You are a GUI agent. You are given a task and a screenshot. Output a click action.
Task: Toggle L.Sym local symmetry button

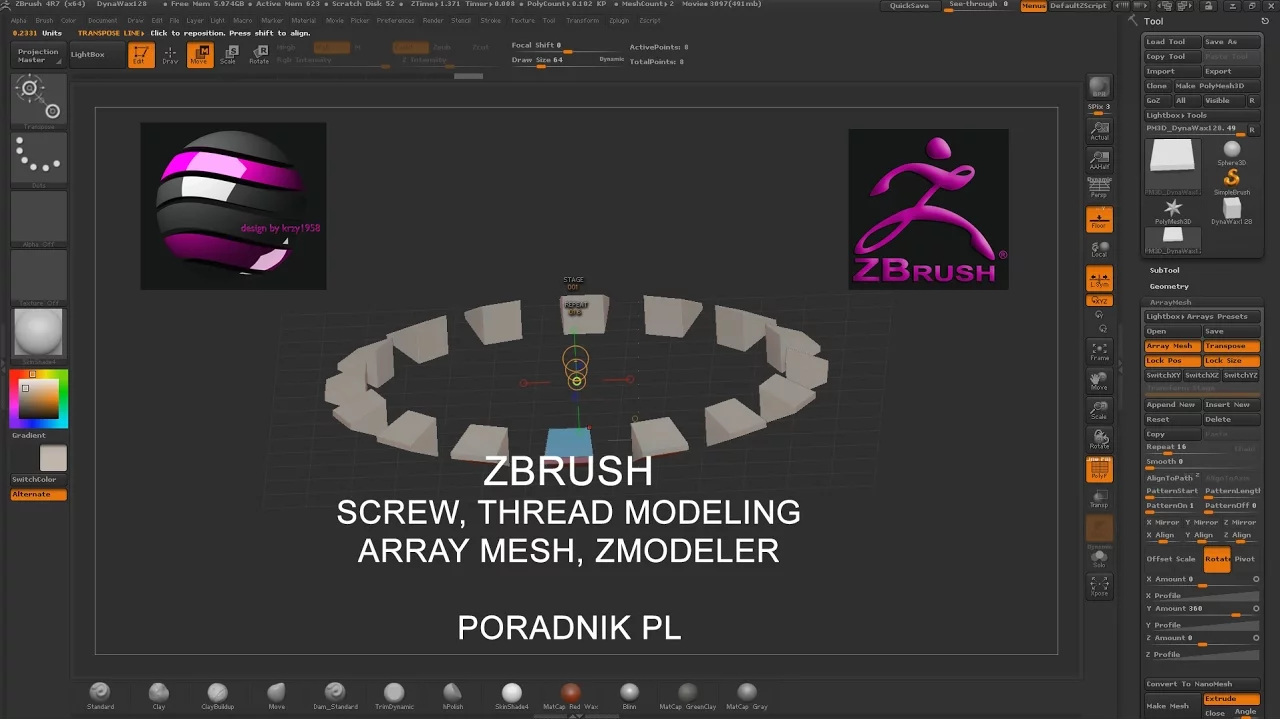[x=1099, y=279]
